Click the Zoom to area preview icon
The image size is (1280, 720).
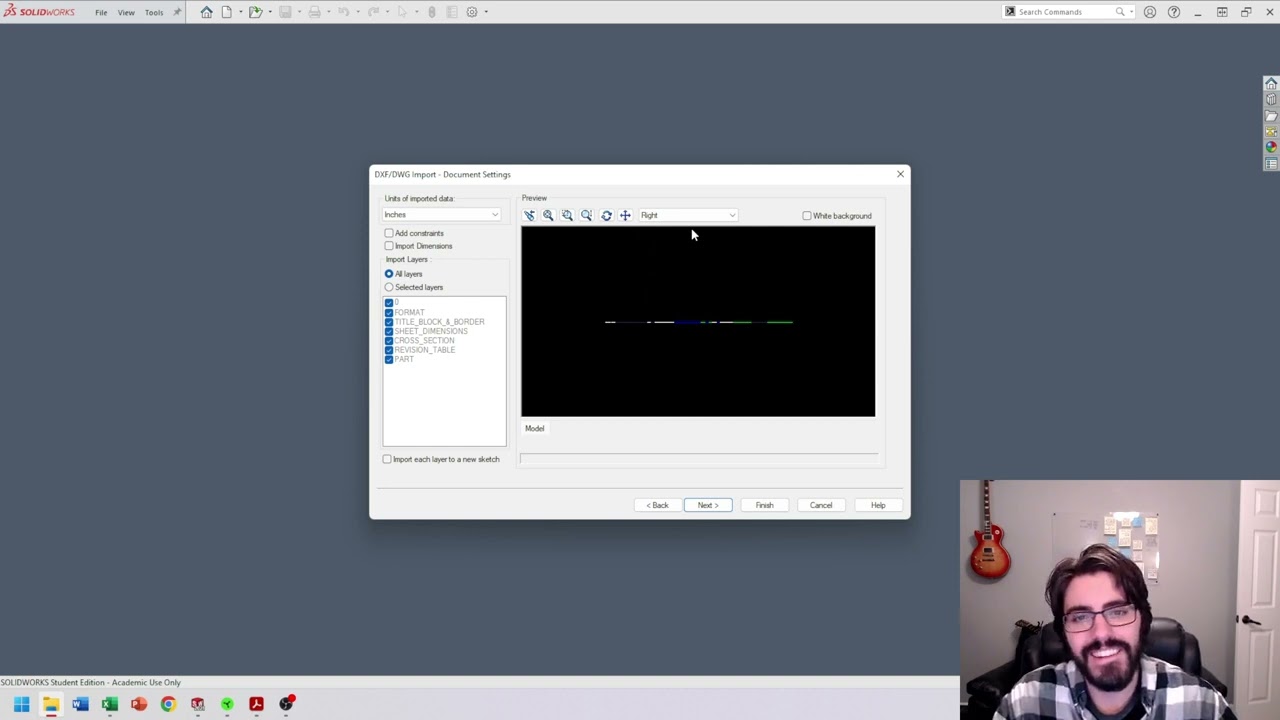pyautogui.click(x=567, y=215)
